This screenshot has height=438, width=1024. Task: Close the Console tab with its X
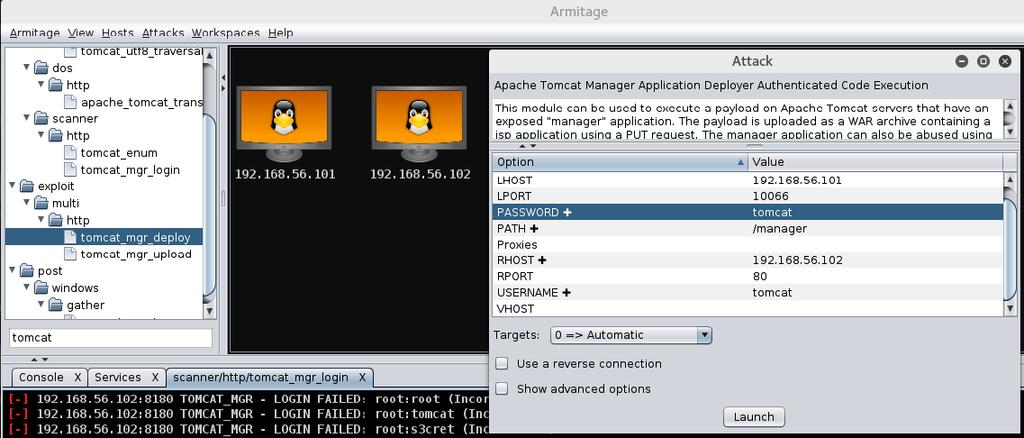[77, 377]
